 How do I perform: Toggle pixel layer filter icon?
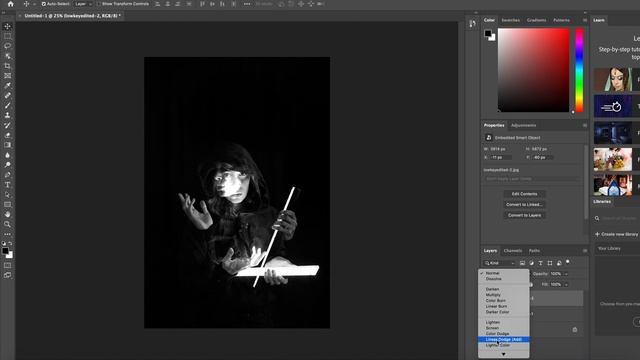click(x=522, y=263)
